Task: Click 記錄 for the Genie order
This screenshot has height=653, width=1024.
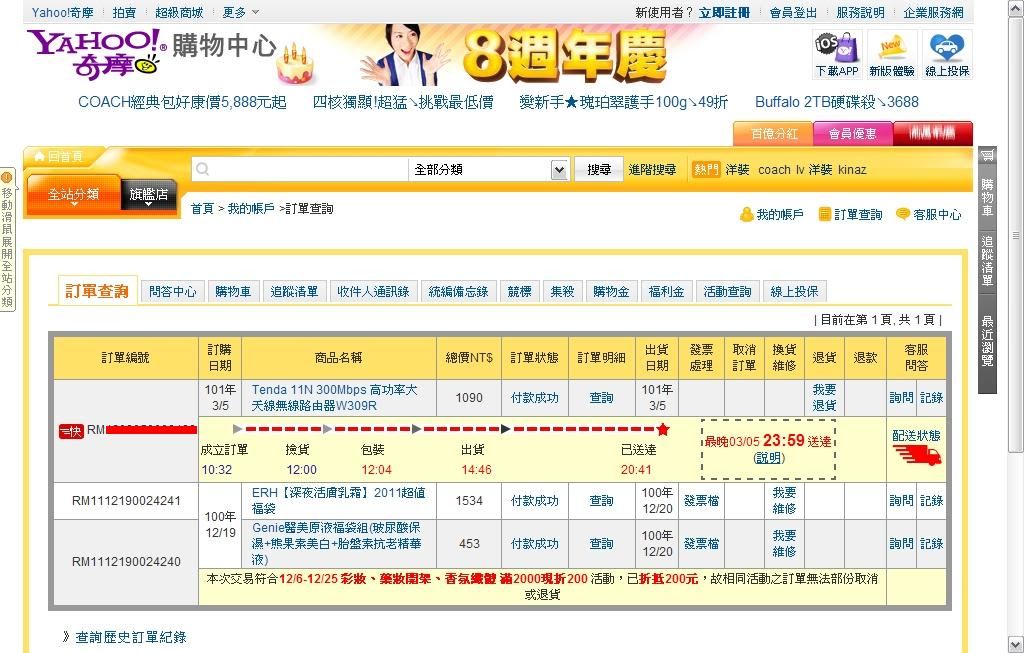Action: (x=931, y=543)
